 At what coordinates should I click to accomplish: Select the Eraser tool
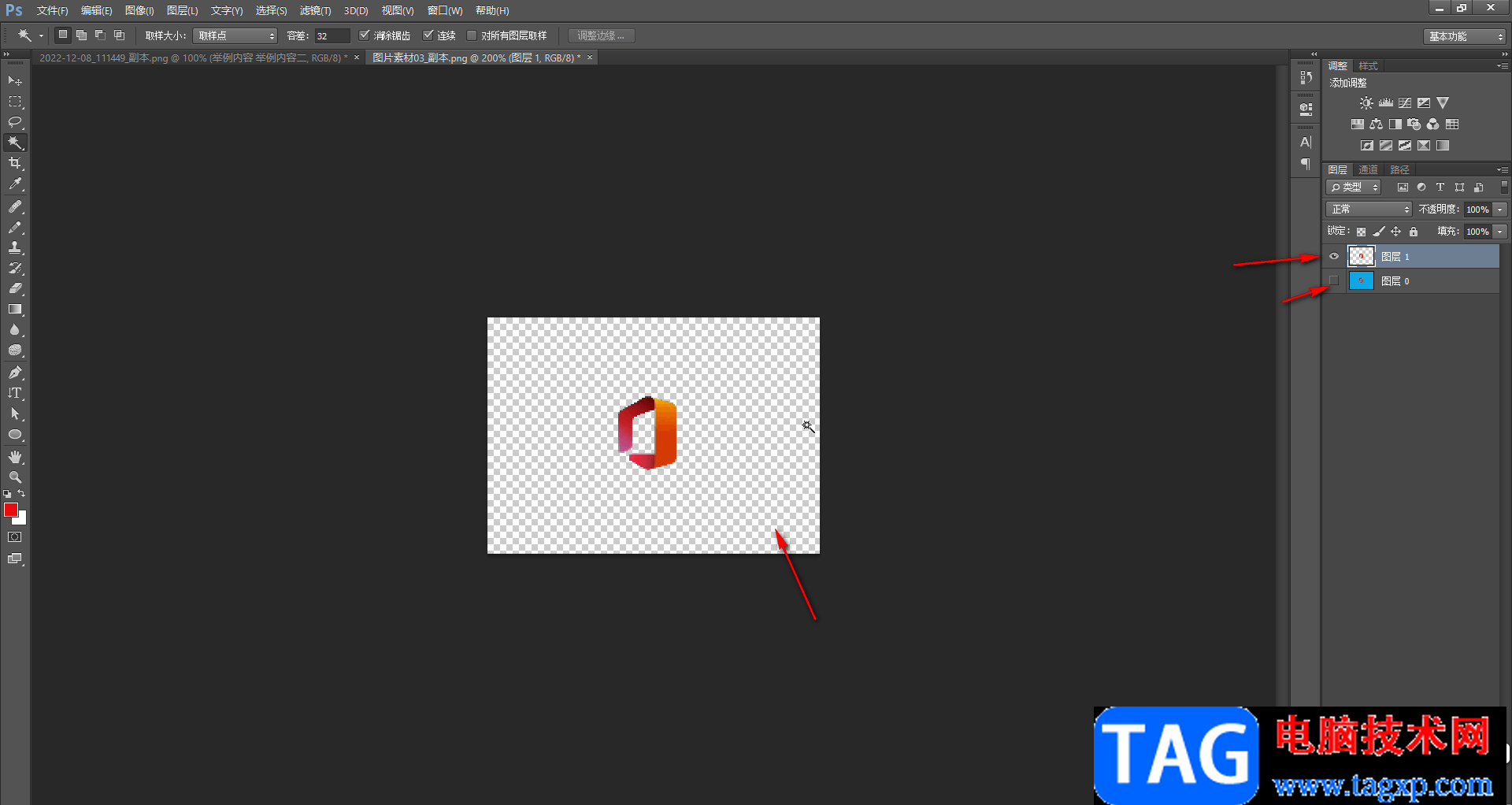pos(15,289)
